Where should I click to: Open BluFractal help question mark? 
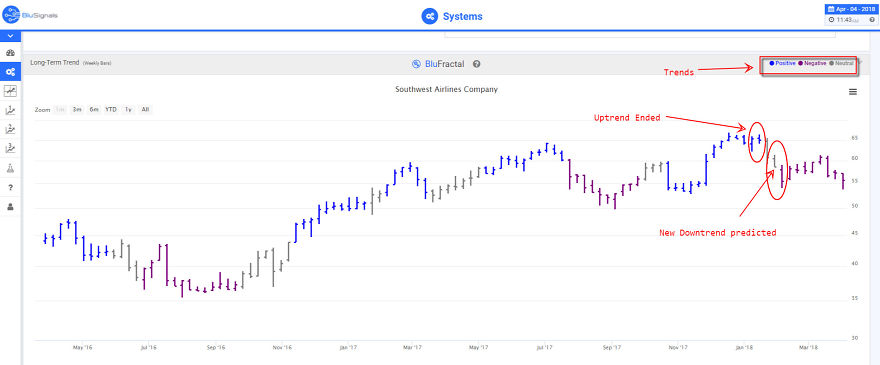click(x=476, y=64)
